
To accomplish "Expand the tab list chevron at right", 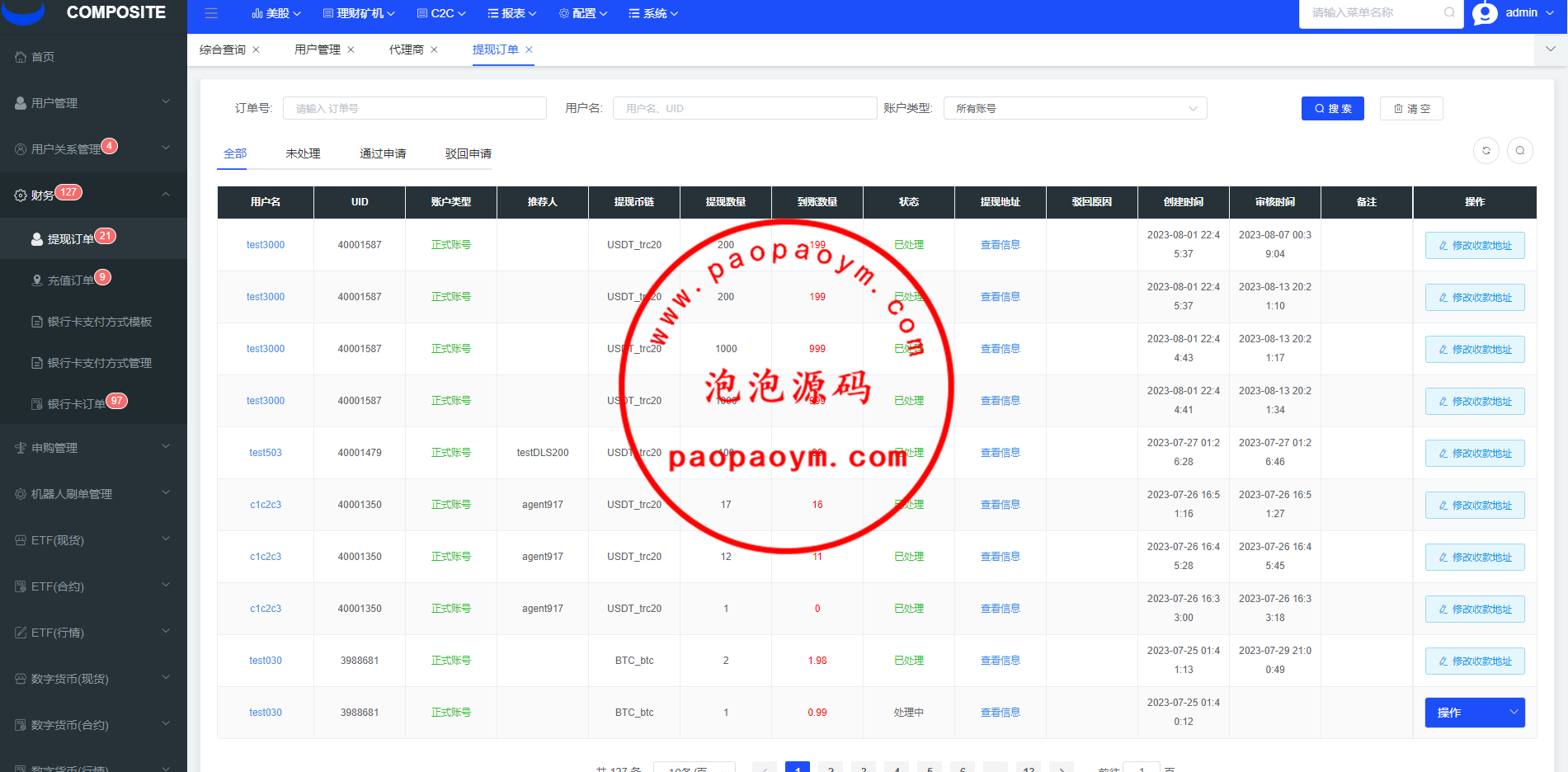I will tap(1551, 49).
